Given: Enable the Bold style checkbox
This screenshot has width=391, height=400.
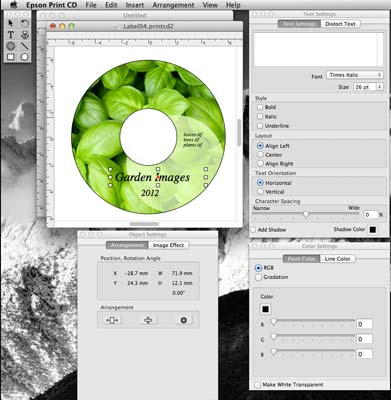Looking at the screenshot, I should (x=260, y=107).
